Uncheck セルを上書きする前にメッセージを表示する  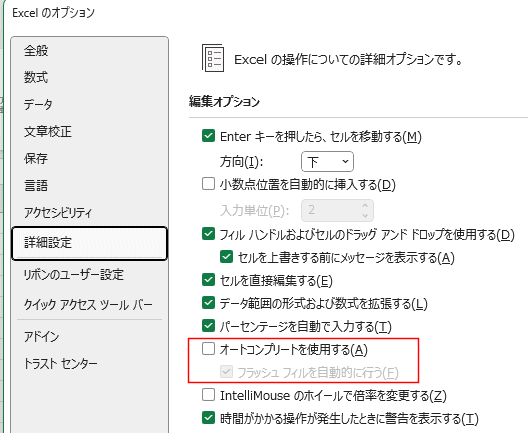point(226,257)
